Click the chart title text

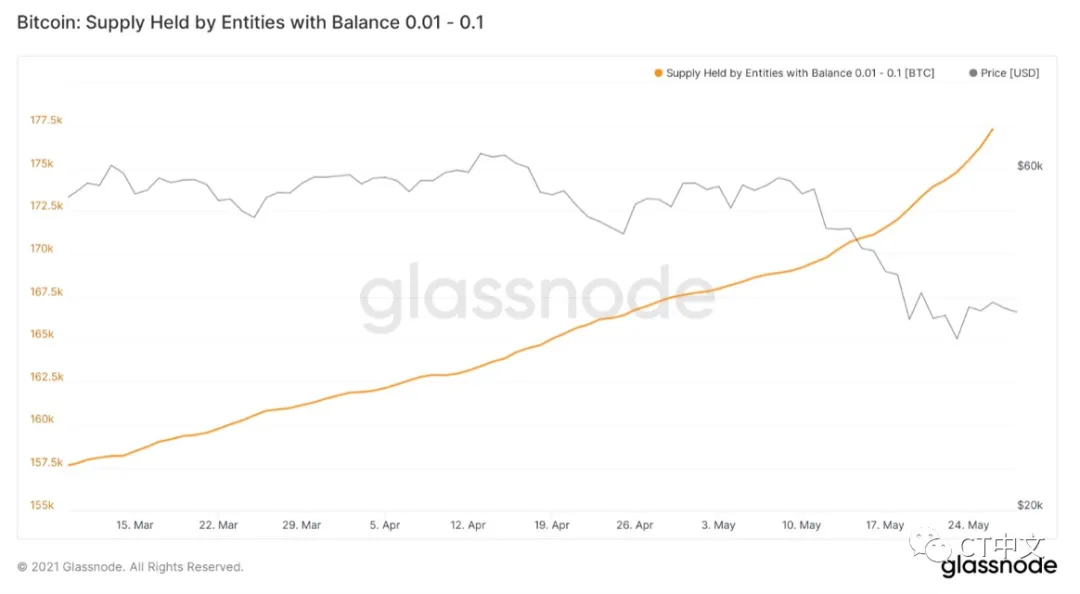tap(250, 21)
